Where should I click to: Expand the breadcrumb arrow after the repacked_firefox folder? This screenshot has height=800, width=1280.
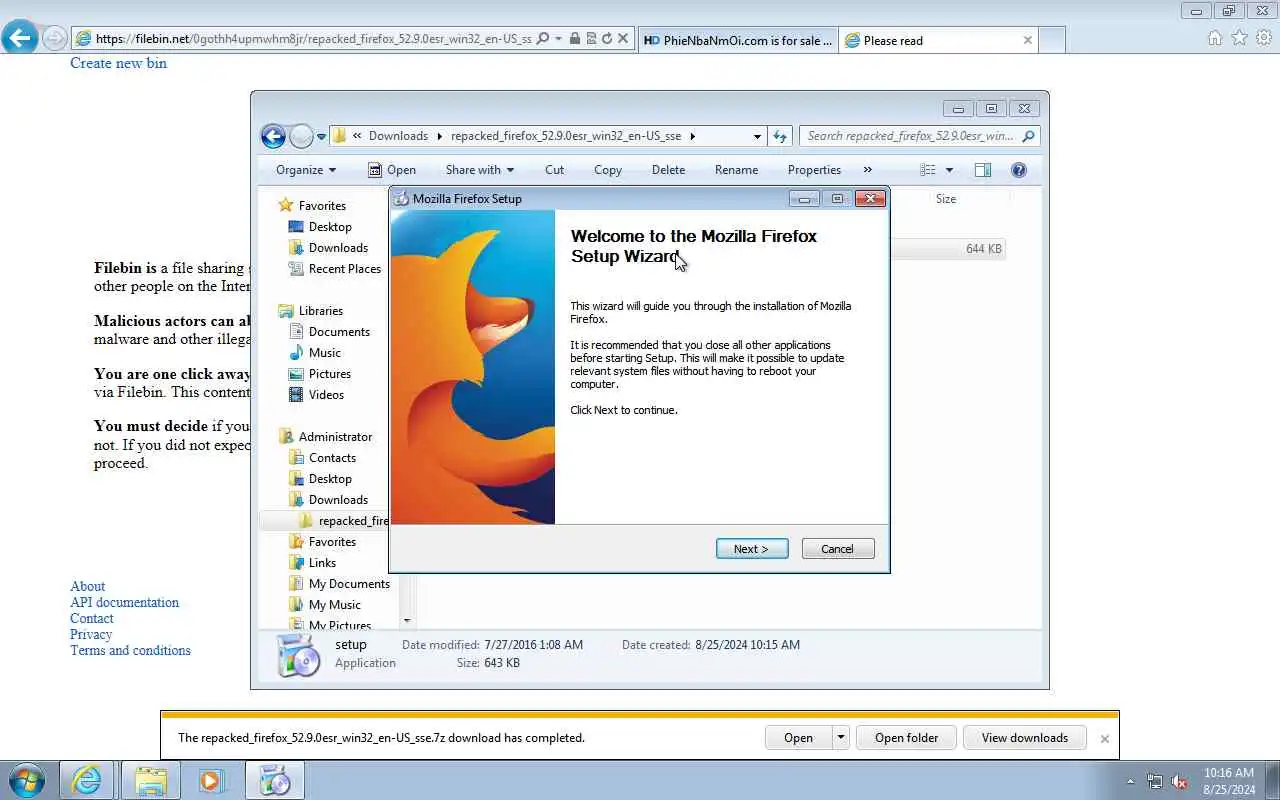pyautogui.click(x=692, y=136)
